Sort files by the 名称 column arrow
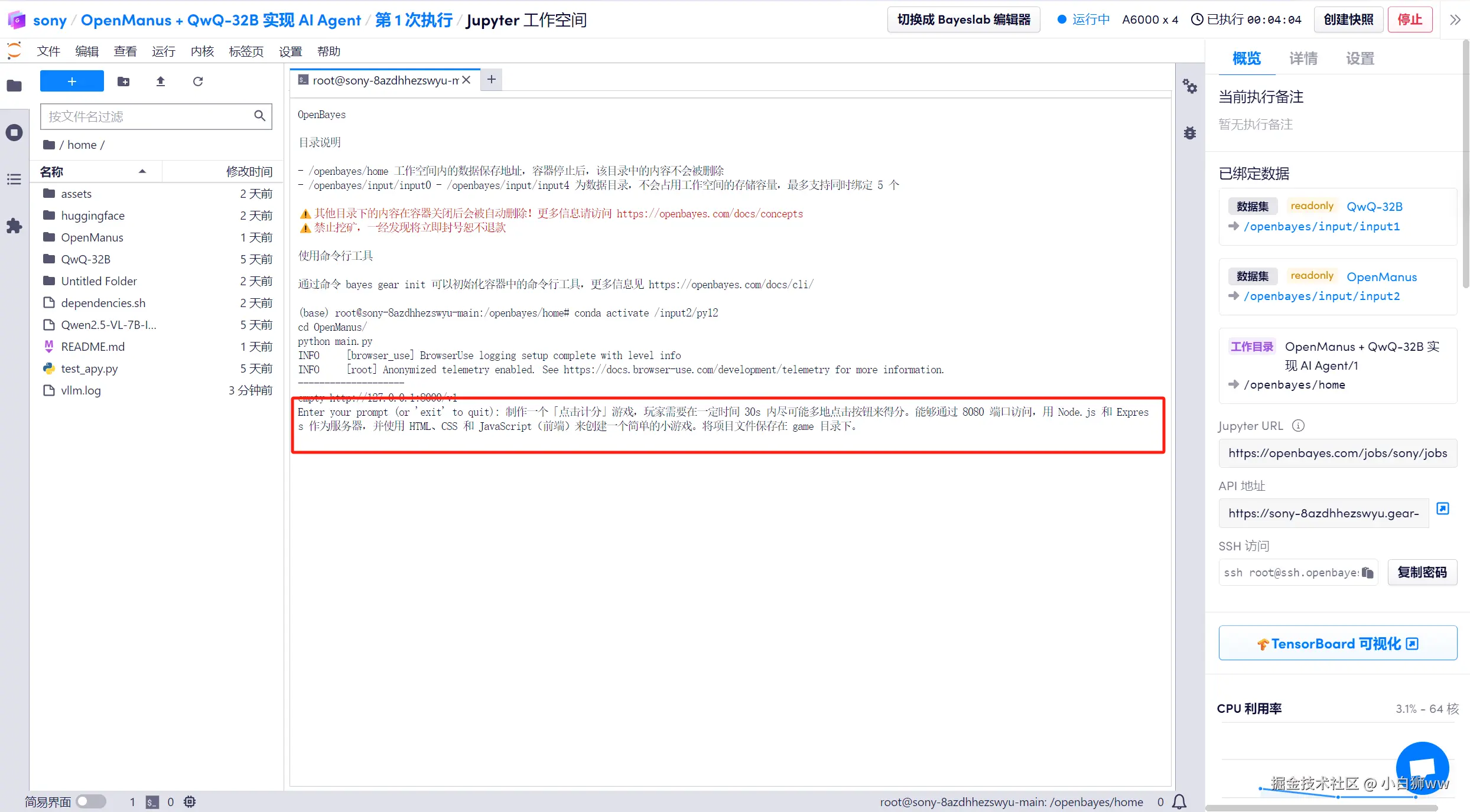 [142, 171]
